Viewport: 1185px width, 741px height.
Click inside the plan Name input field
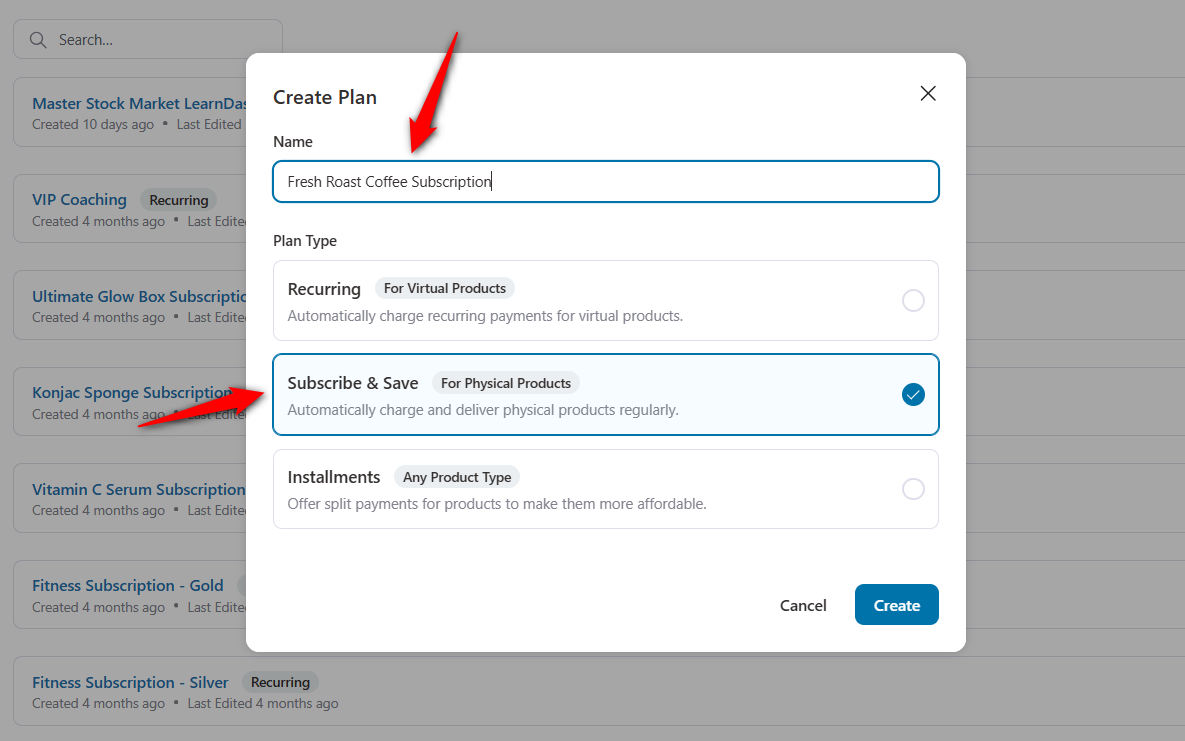coord(605,181)
